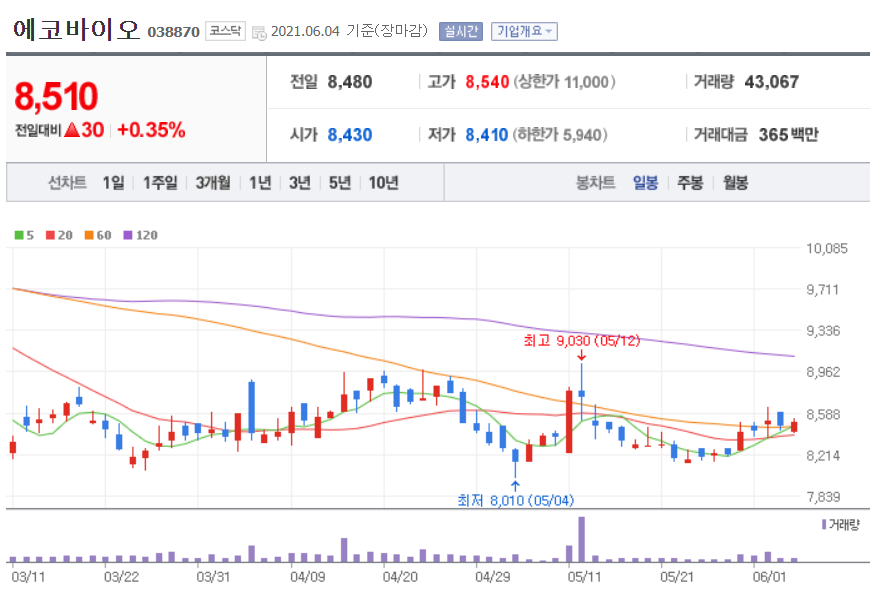Click the 고가 value 8,540
Image resolution: width=870 pixels, height=596 pixels.
[x=487, y=82]
